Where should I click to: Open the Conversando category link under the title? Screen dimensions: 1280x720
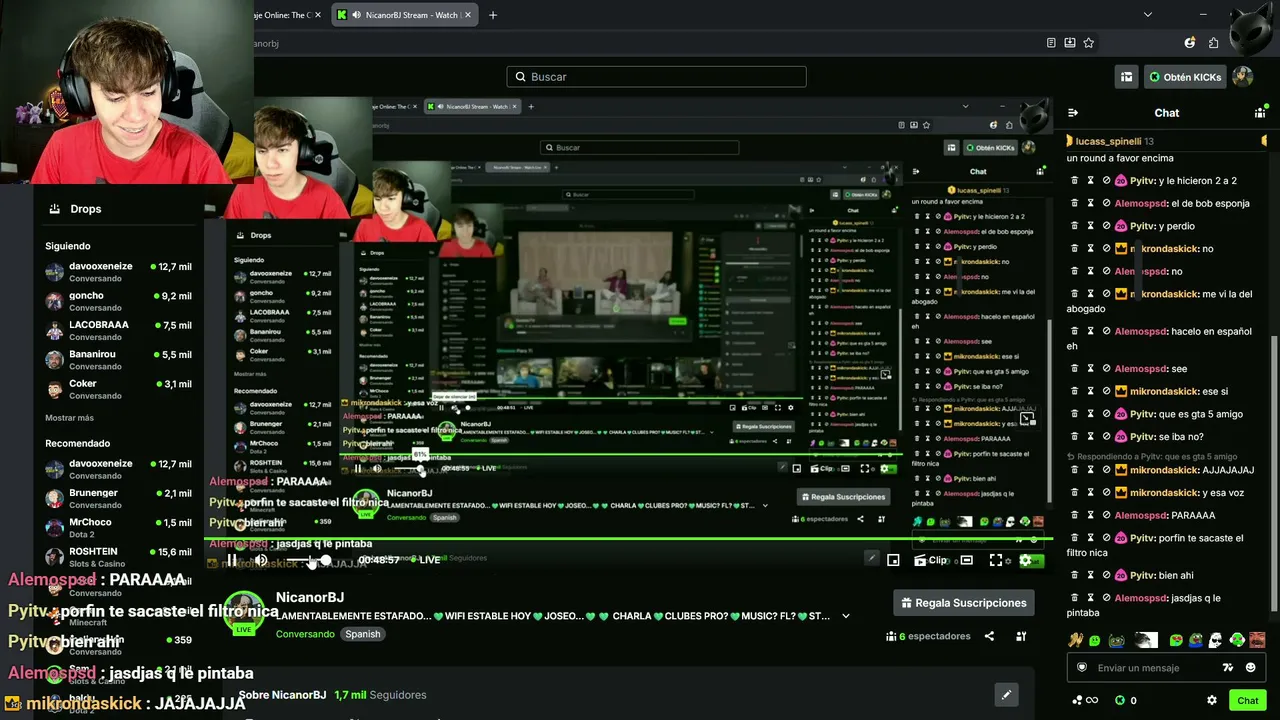pos(305,634)
